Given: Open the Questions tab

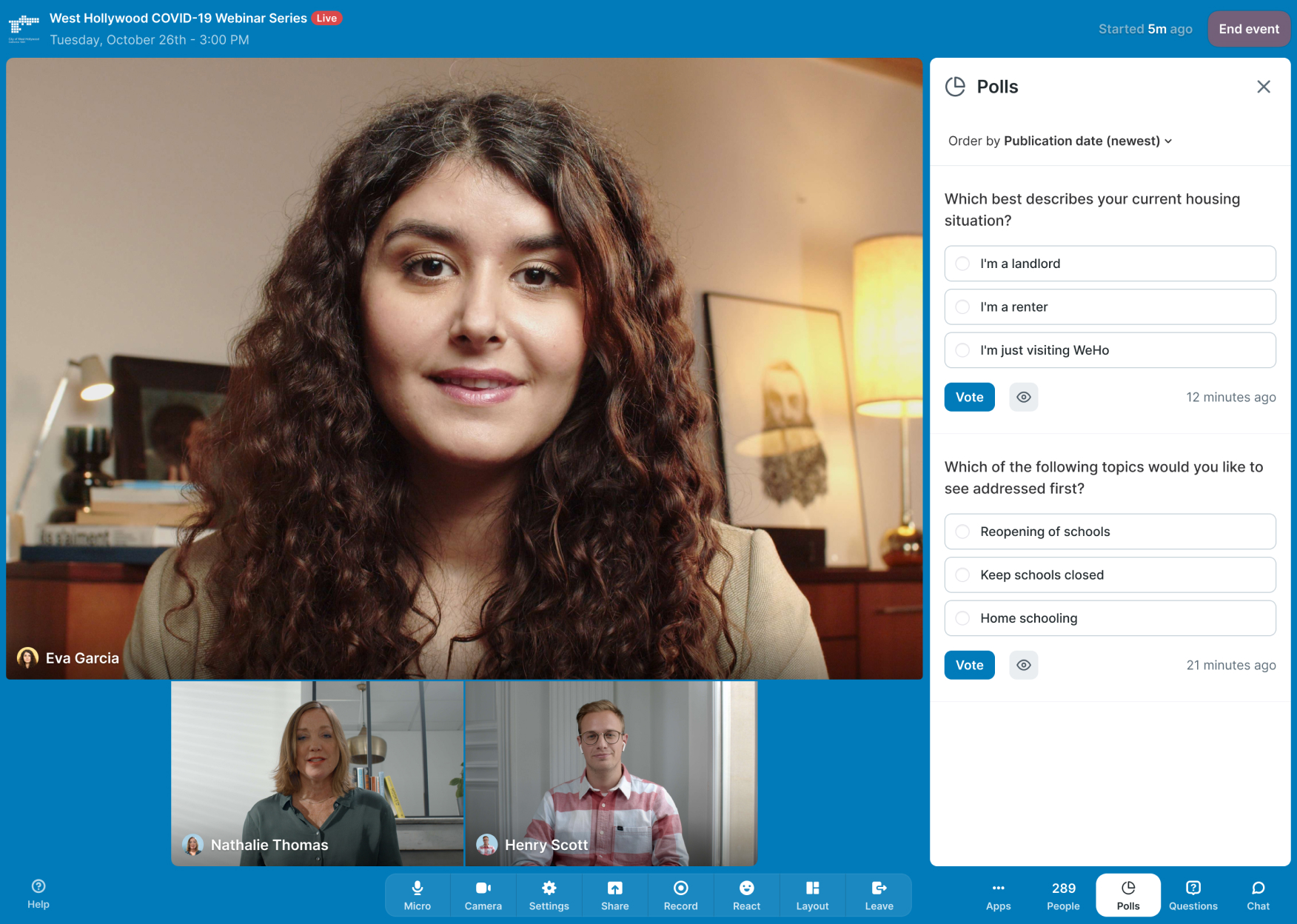Looking at the screenshot, I should coord(1193,895).
